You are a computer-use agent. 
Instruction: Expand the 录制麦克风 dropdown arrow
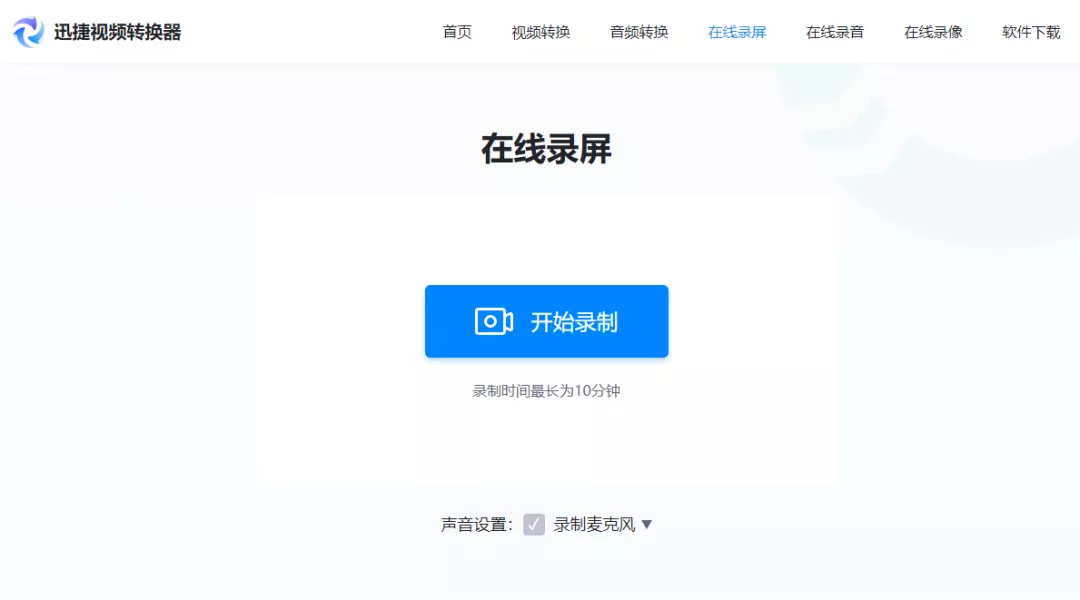tap(647, 525)
